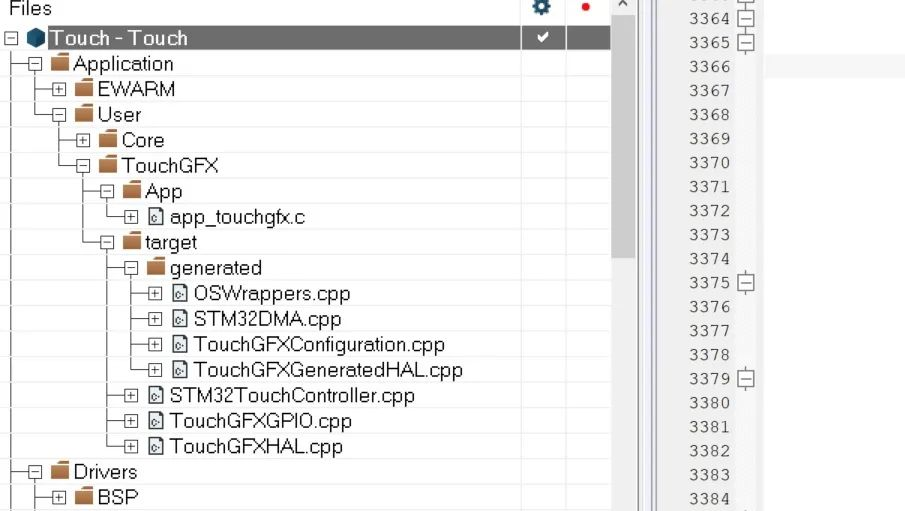
Task: Expand OSWrappers.cpp file node
Action: pos(155,293)
